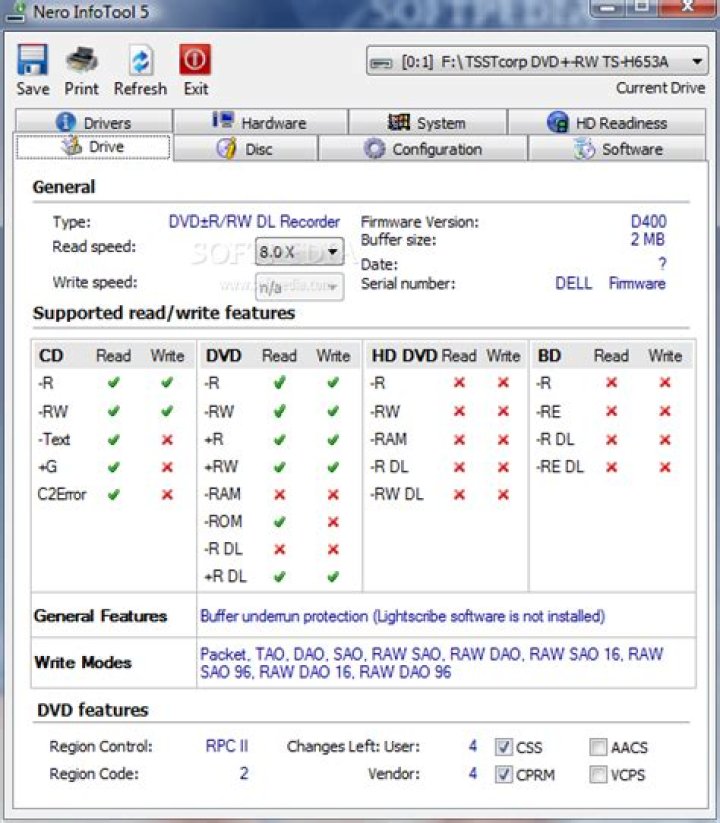Click the Refresh icon

coord(141,60)
